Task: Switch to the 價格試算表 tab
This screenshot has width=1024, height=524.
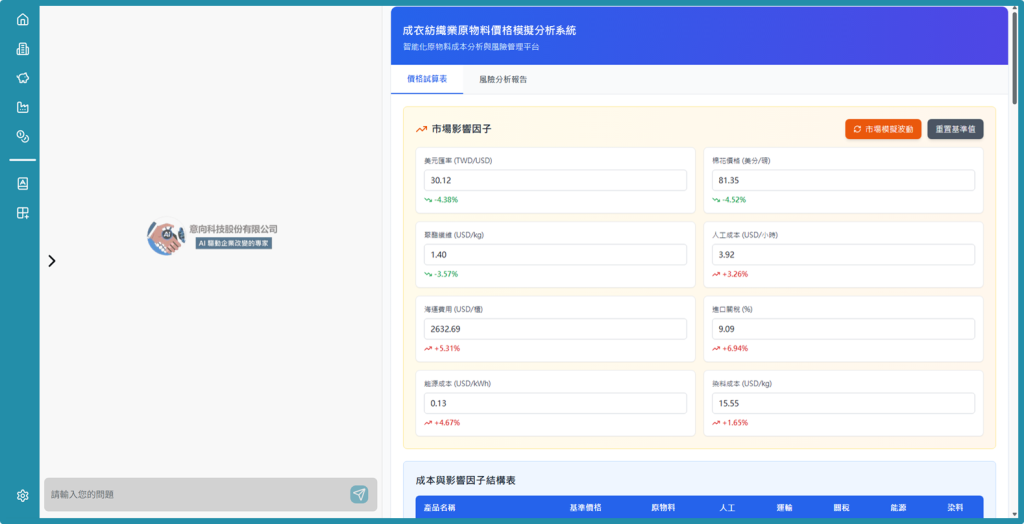Action: (x=427, y=79)
